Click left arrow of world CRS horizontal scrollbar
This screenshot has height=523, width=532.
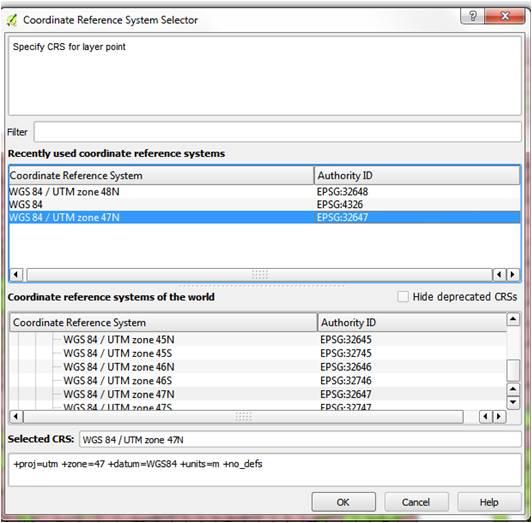pos(16,416)
